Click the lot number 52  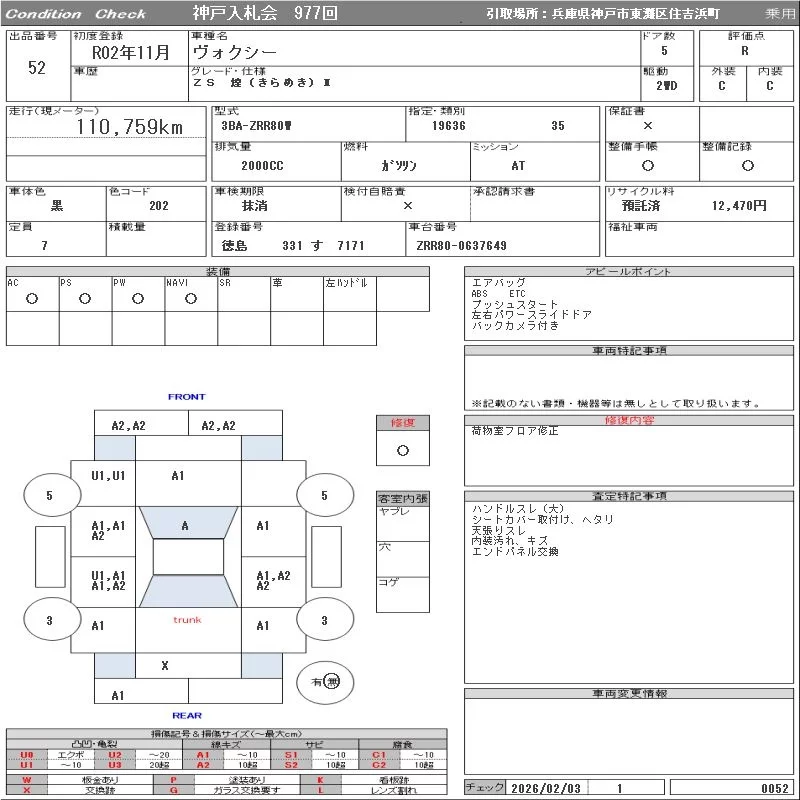pos(37,68)
